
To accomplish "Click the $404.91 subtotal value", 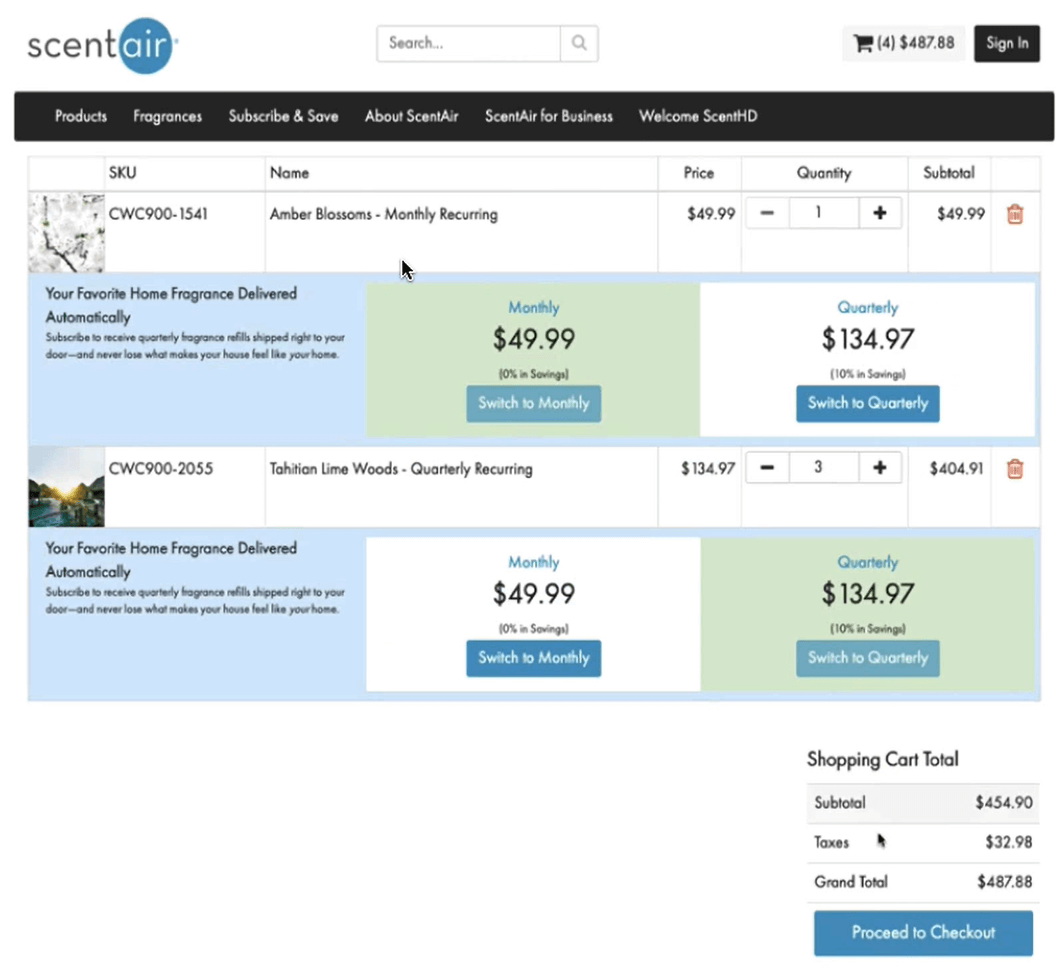I will coord(956,469).
